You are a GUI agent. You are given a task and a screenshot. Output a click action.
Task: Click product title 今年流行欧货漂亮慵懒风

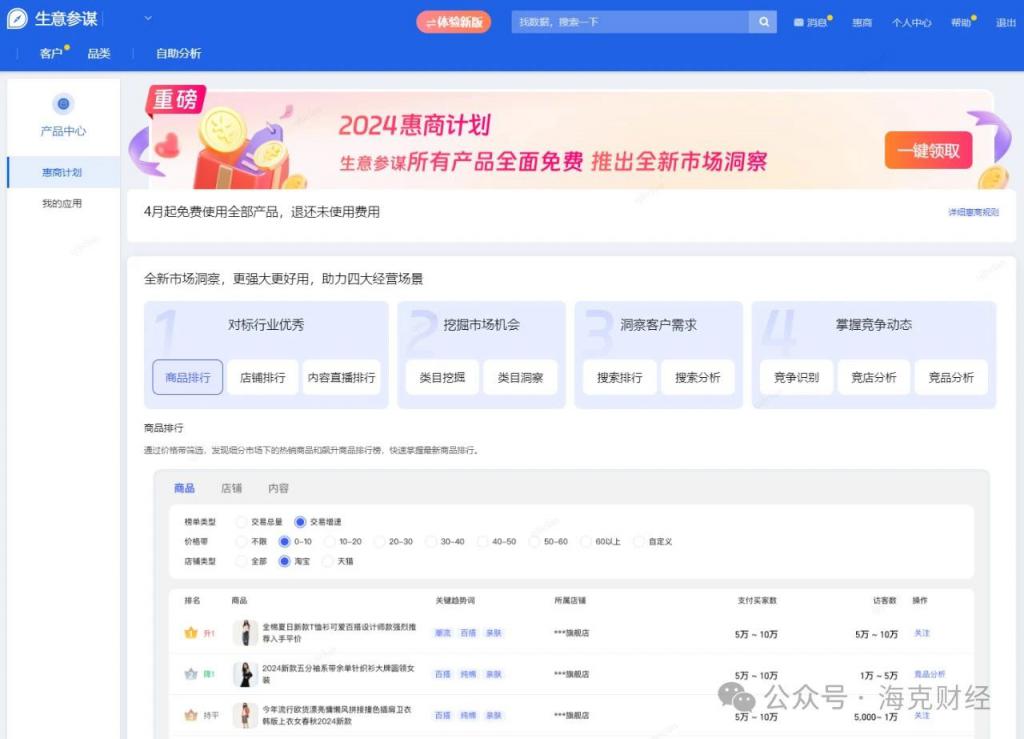[x=337, y=715]
